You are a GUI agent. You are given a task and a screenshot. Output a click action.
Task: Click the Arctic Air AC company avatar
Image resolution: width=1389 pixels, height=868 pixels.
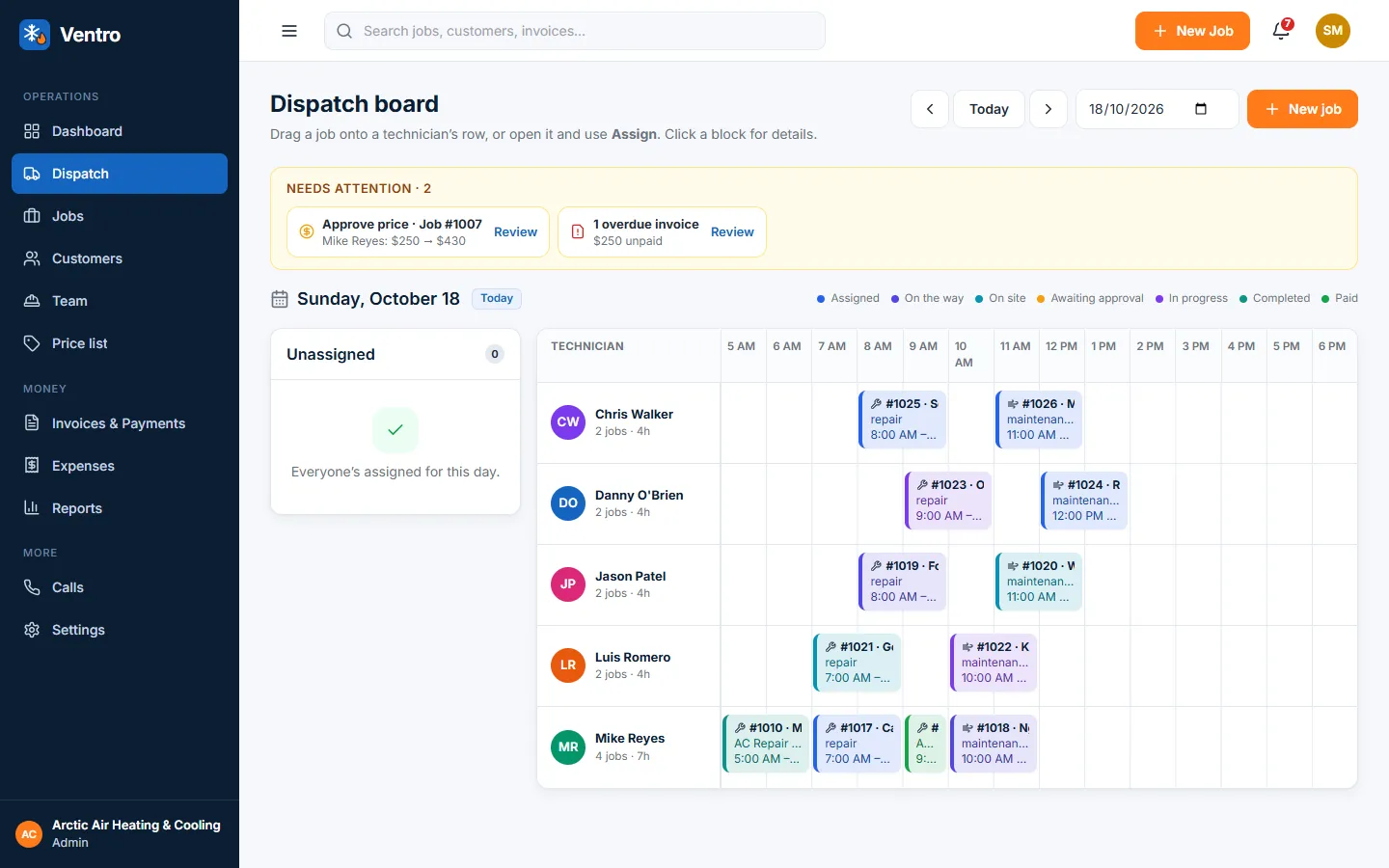29,834
